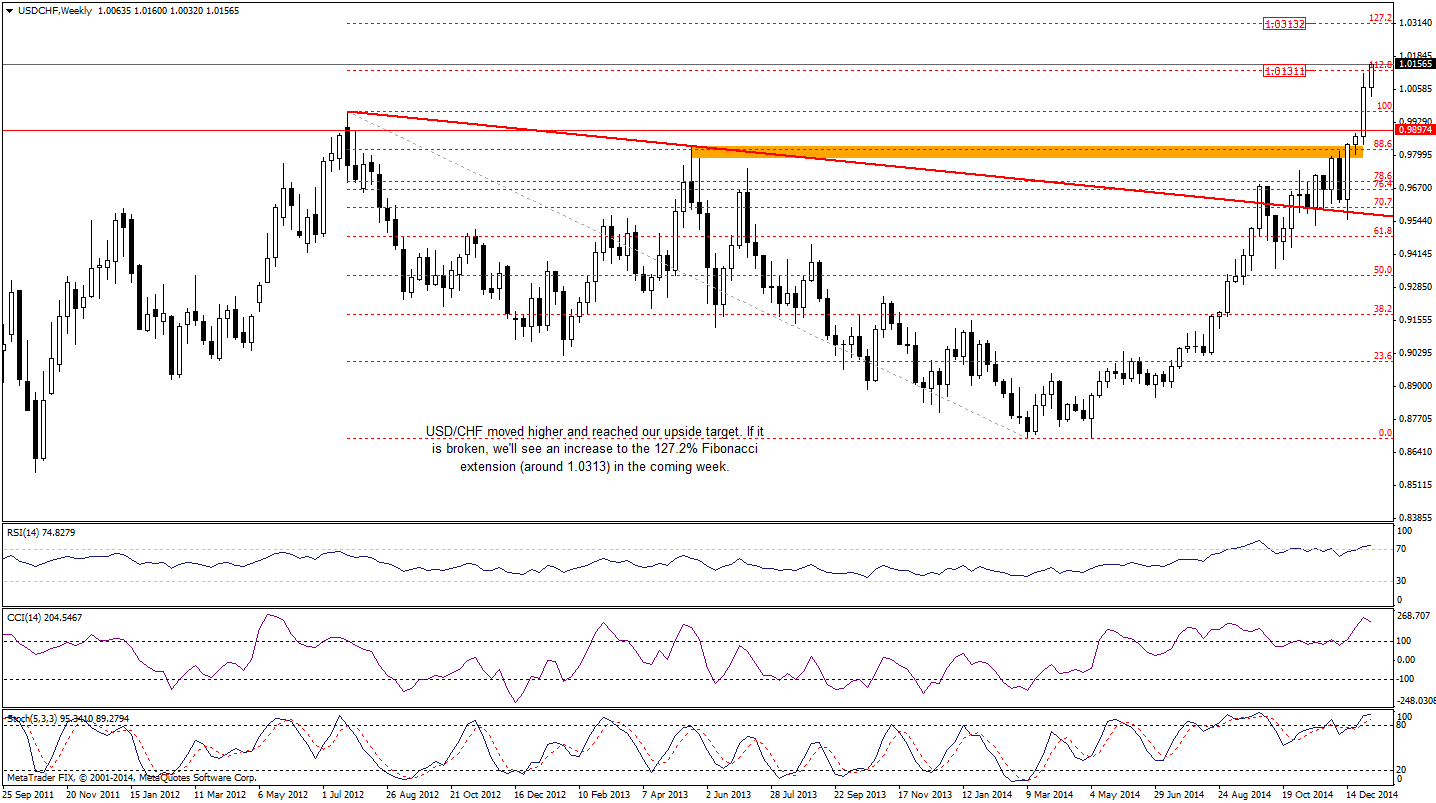Click the 2 Jun 2013 date label
Viewport: 1436px width, 803px height.
pos(729,795)
